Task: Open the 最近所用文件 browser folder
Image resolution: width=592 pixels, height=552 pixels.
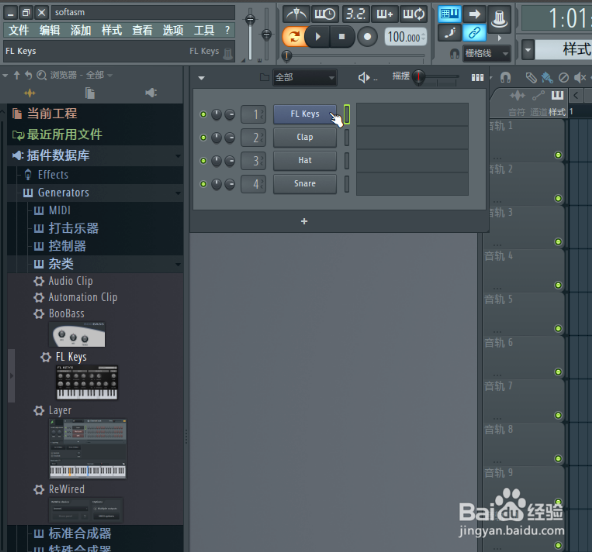Action: tap(95, 134)
